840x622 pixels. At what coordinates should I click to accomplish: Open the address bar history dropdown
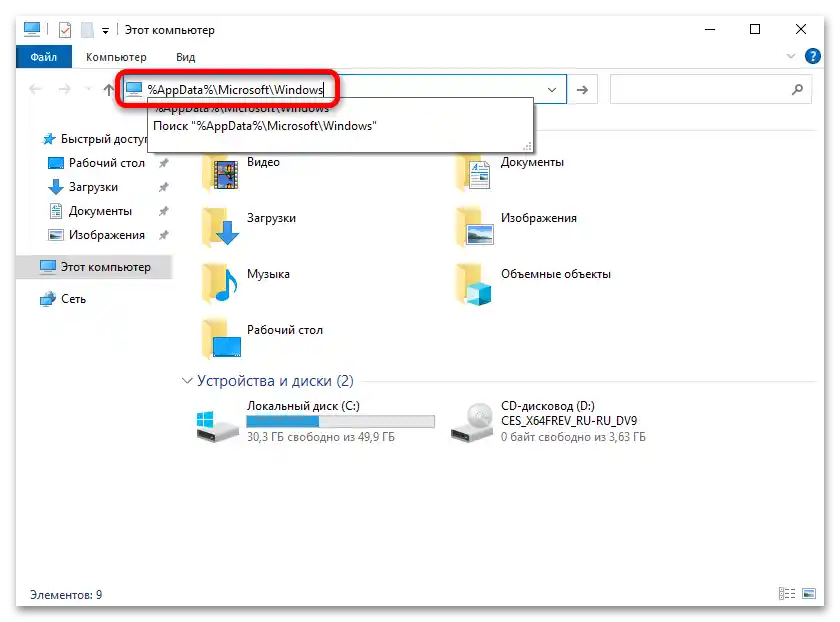pos(552,89)
